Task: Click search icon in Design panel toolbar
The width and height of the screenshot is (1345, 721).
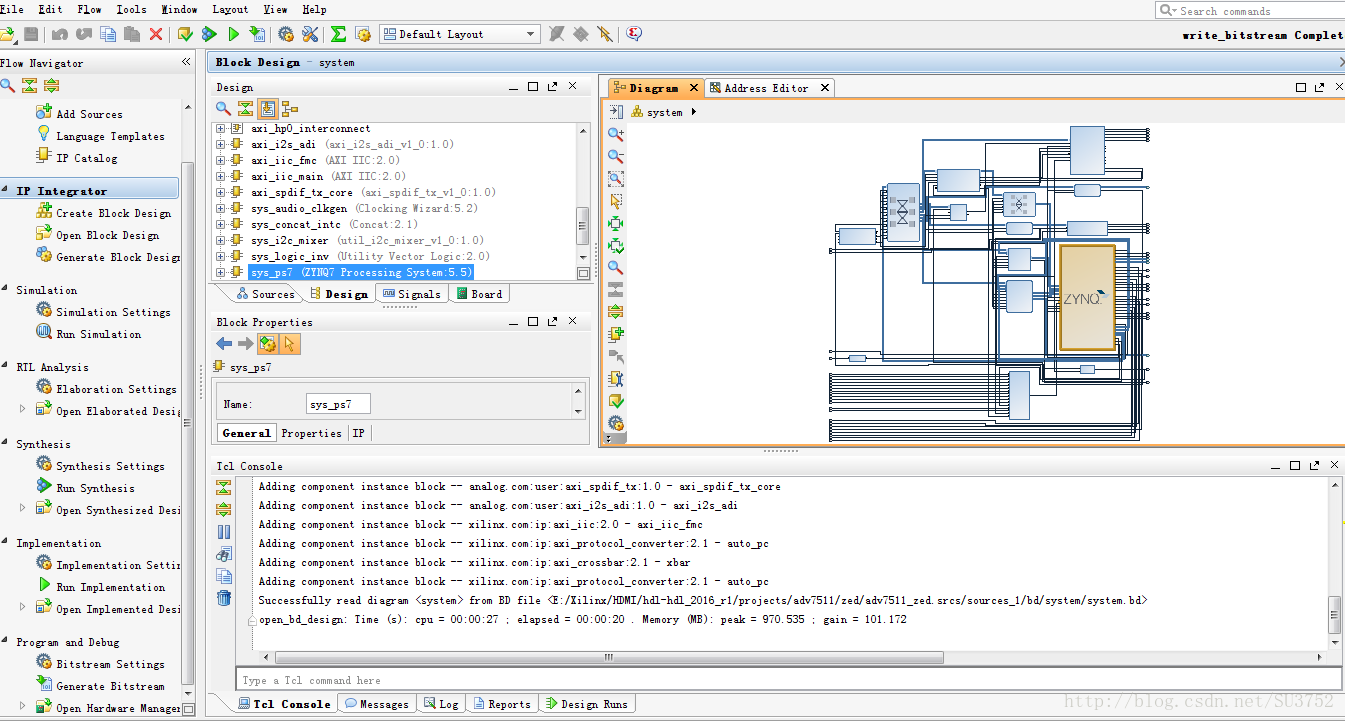Action: click(x=224, y=108)
